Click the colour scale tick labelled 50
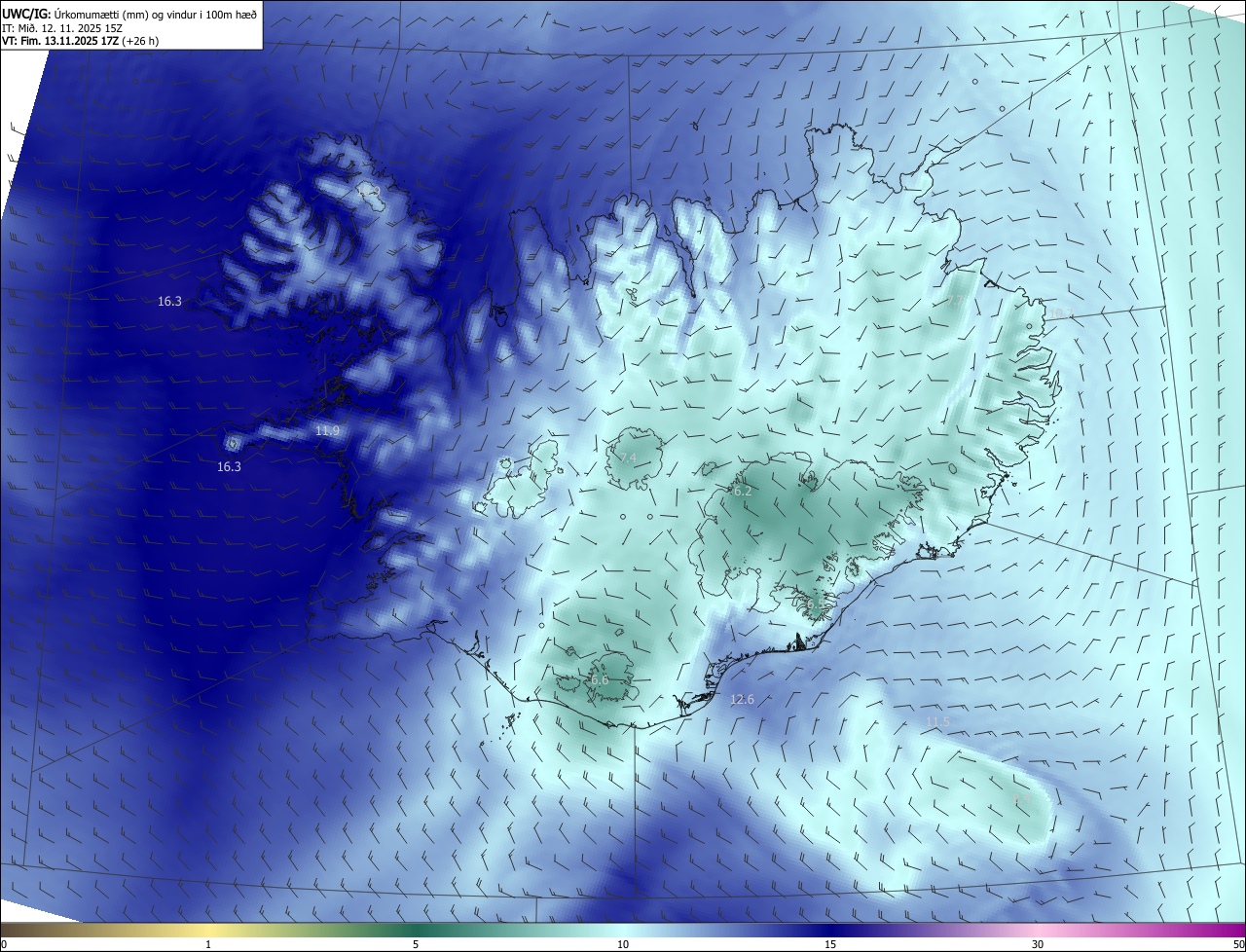Screen dimensions: 1246x952 coord(1238,944)
